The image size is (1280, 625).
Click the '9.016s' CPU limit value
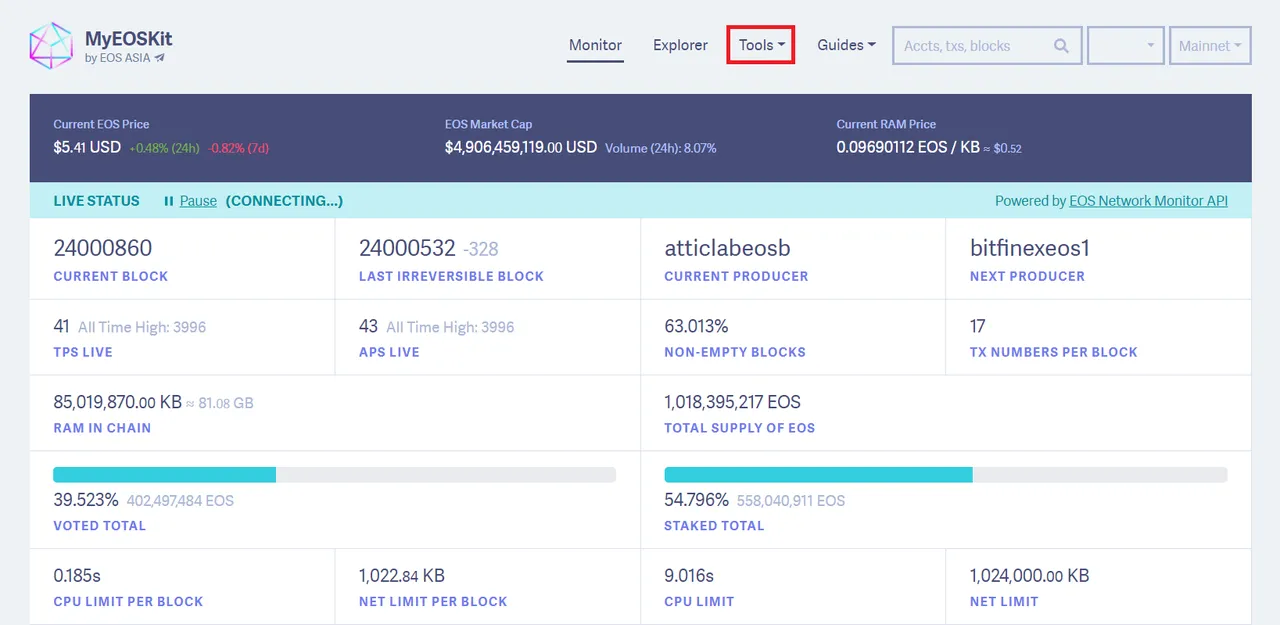[689, 576]
